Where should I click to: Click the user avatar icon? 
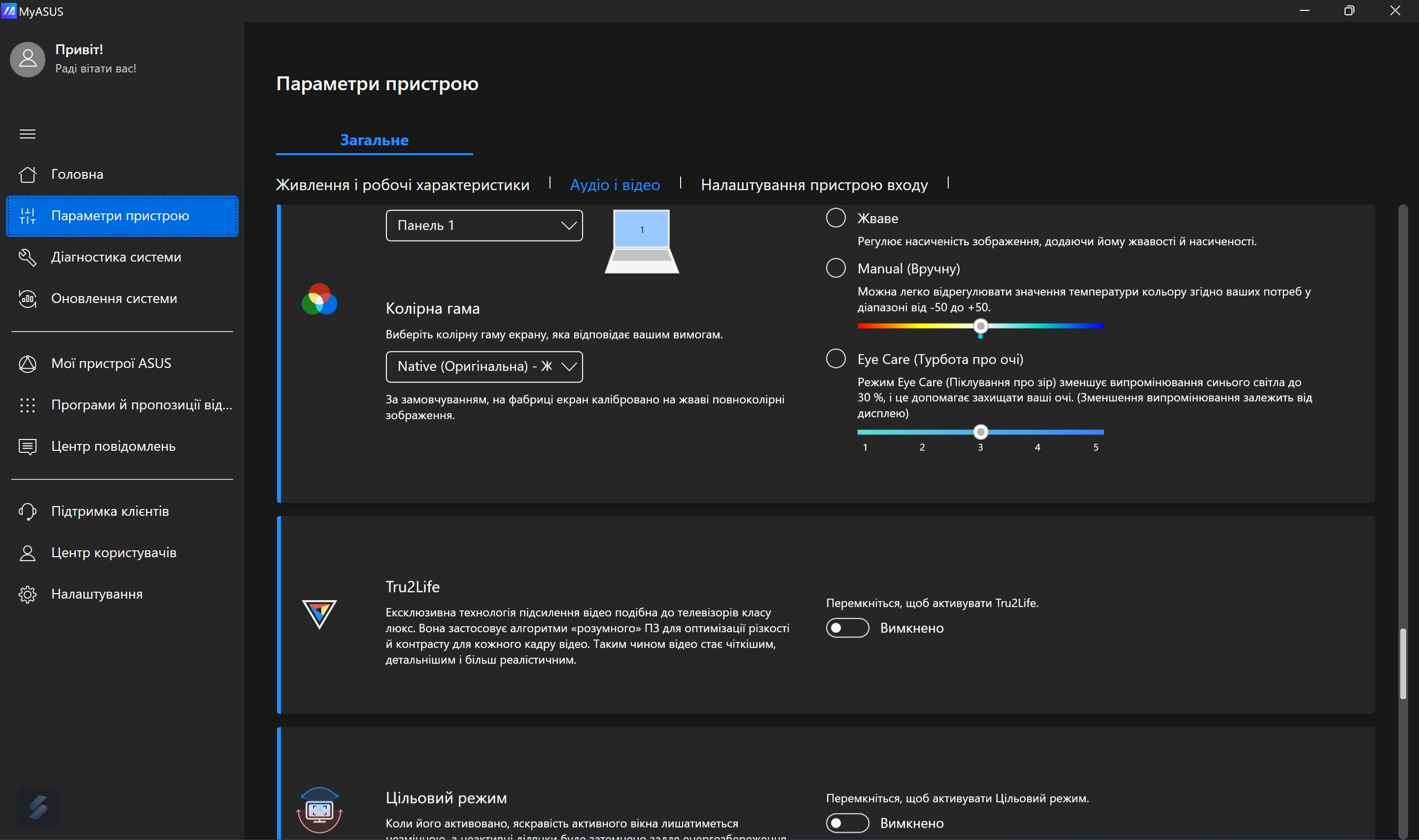pyautogui.click(x=27, y=59)
